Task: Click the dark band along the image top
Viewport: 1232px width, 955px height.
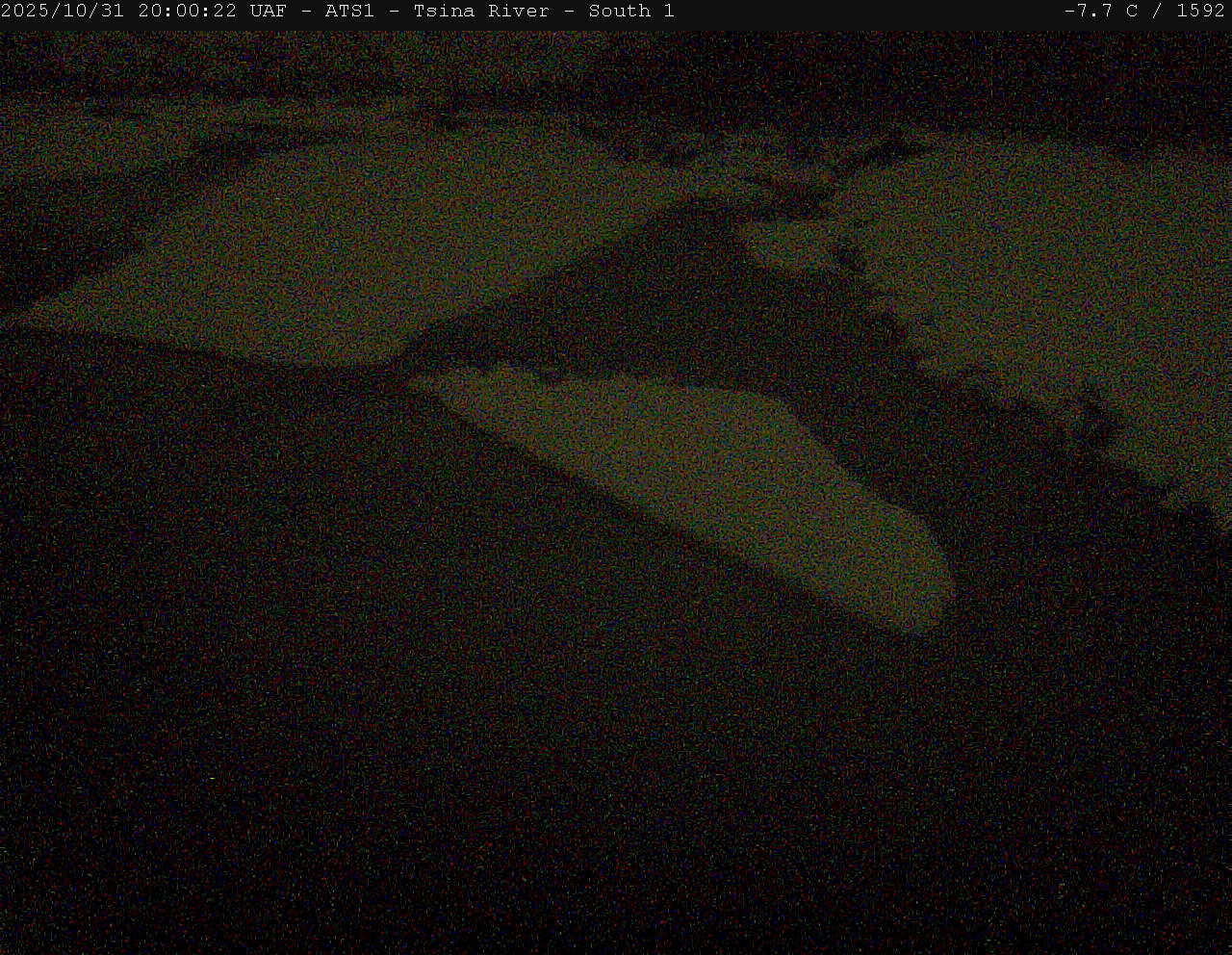Action: coord(616,58)
